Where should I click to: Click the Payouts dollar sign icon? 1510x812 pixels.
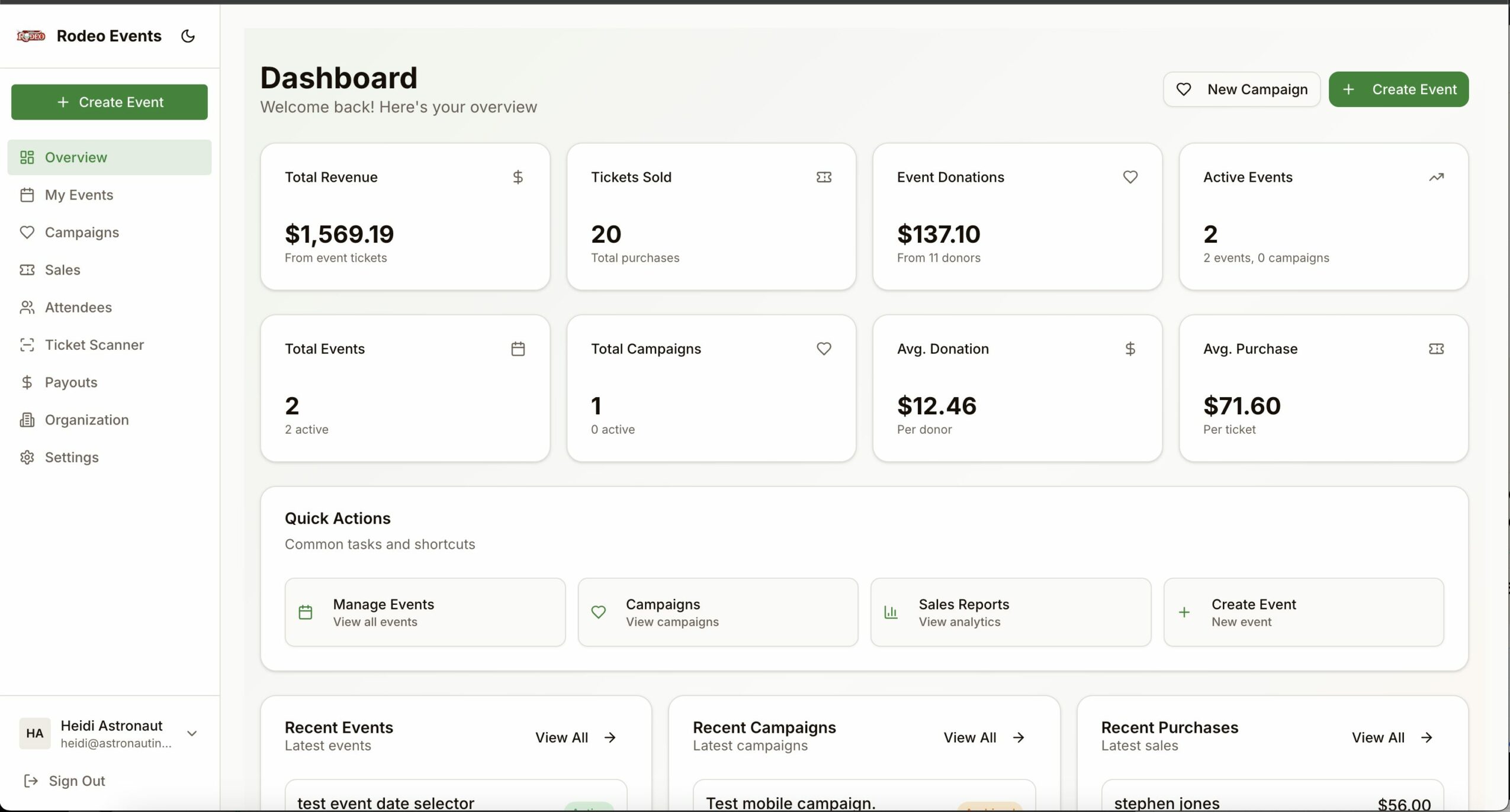coord(27,382)
